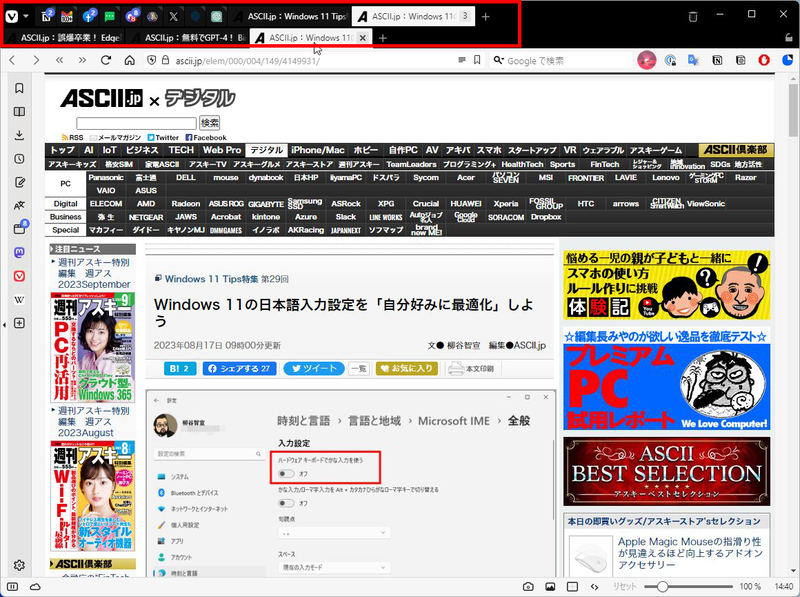The image size is (800, 597).
Task: Open the Google Translate extension icon
Action: click(693, 60)
